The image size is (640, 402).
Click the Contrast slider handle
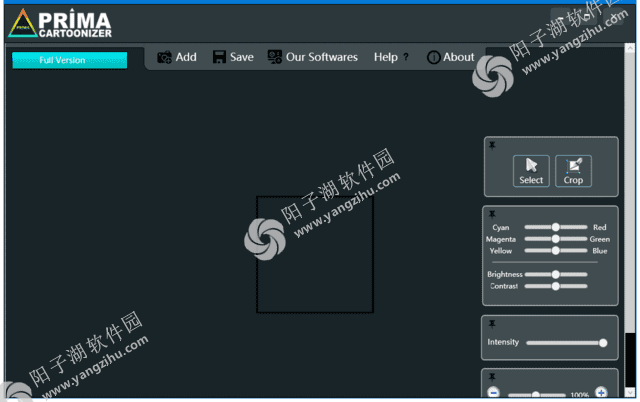(x=556, y=287)
